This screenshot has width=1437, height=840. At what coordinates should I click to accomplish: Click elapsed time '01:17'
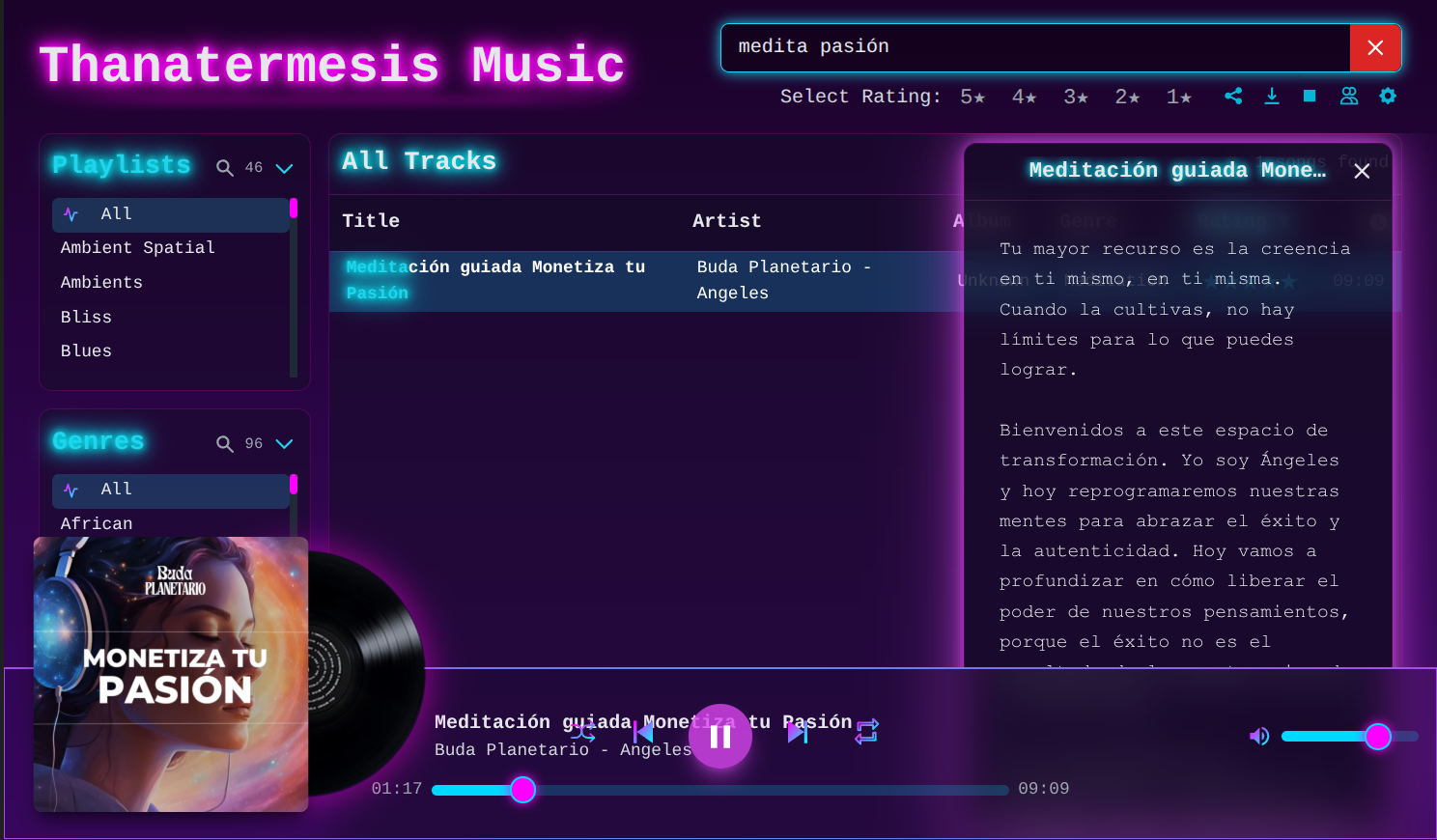pos(397,789)
